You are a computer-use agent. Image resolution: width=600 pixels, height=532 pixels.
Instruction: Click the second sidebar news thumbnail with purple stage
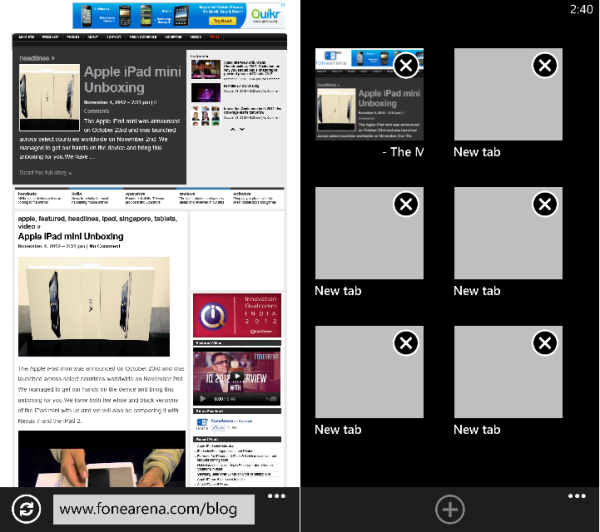pyautogui.click(x=206, y=93)
